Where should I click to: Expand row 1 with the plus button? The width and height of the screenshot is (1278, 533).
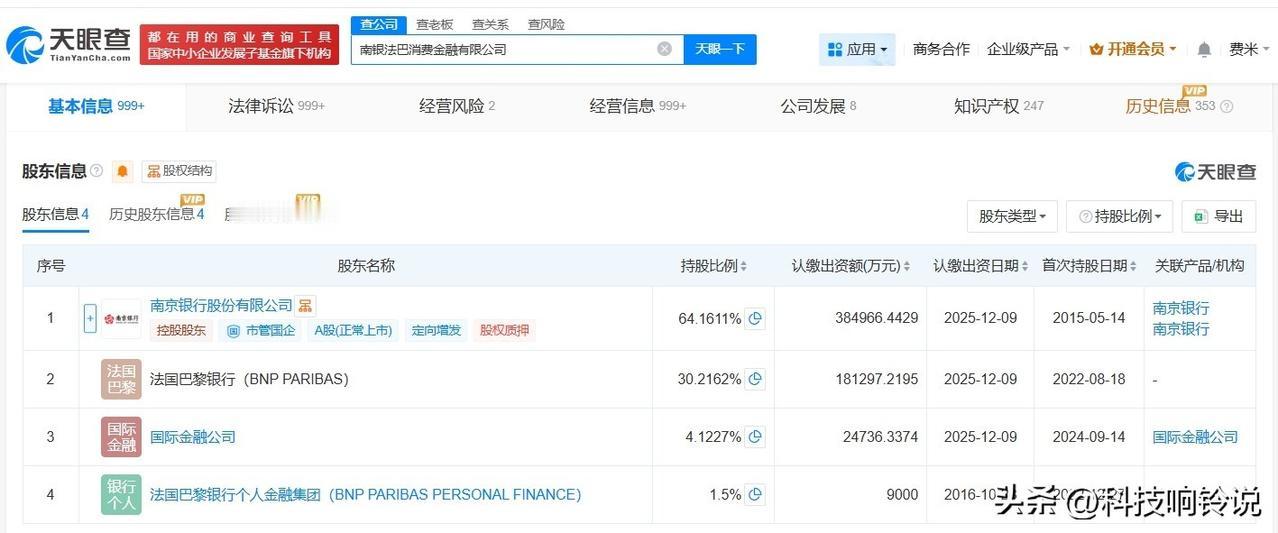(90, 318)
